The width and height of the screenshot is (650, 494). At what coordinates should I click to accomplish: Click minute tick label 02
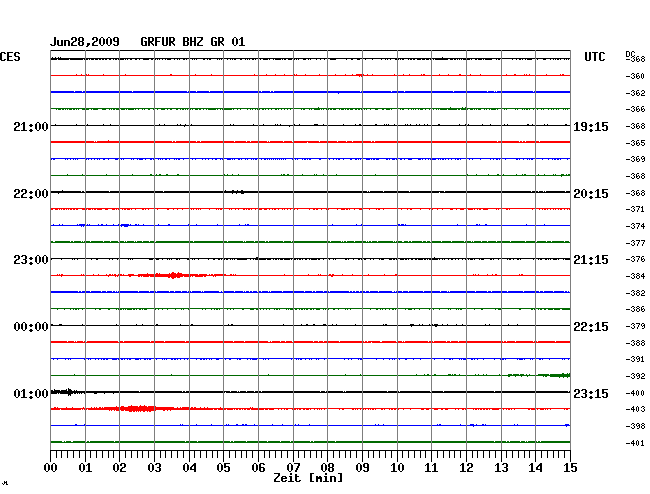[x=119, y=468]
